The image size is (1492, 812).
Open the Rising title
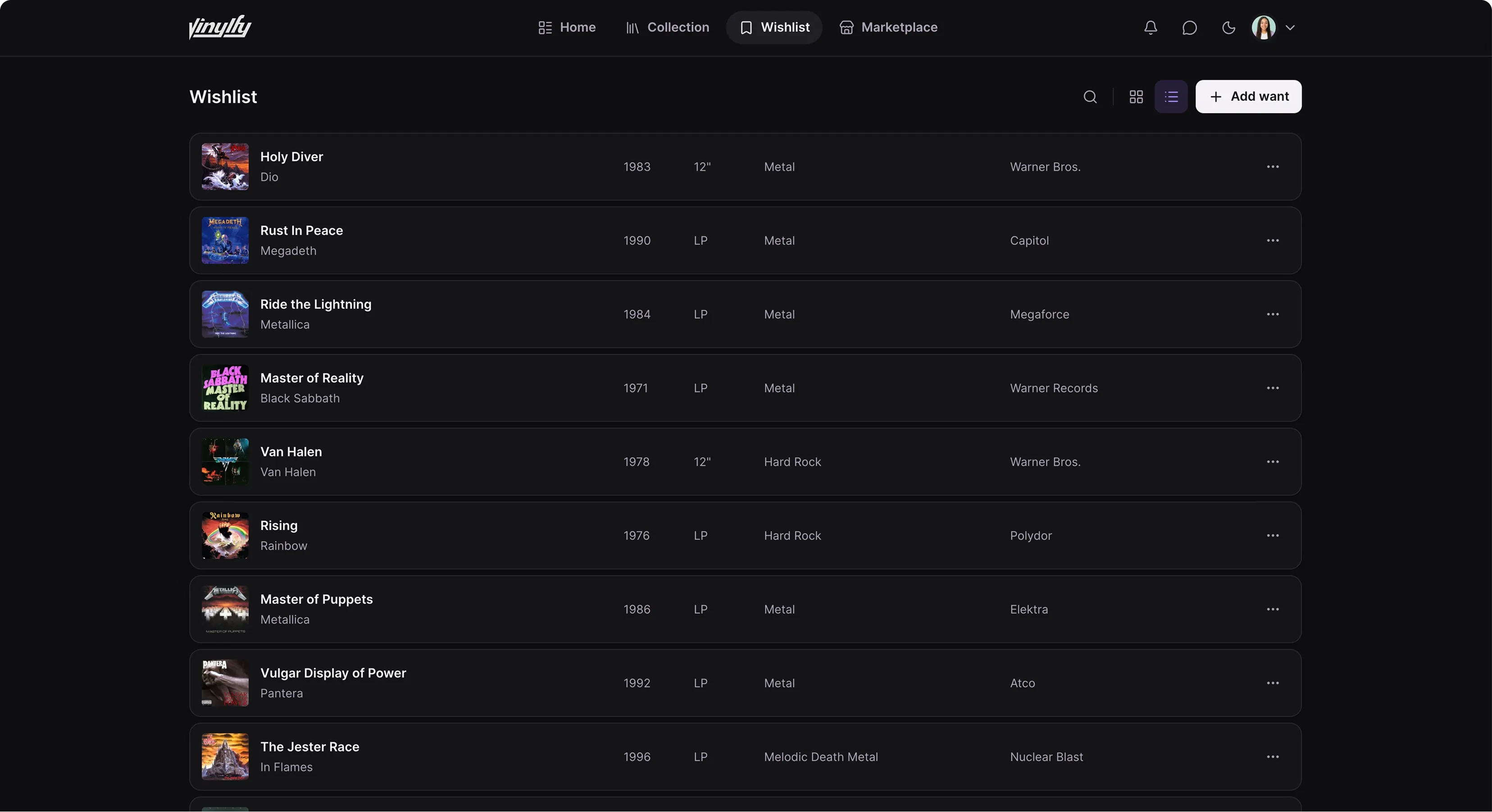click(x=278, y=526)
